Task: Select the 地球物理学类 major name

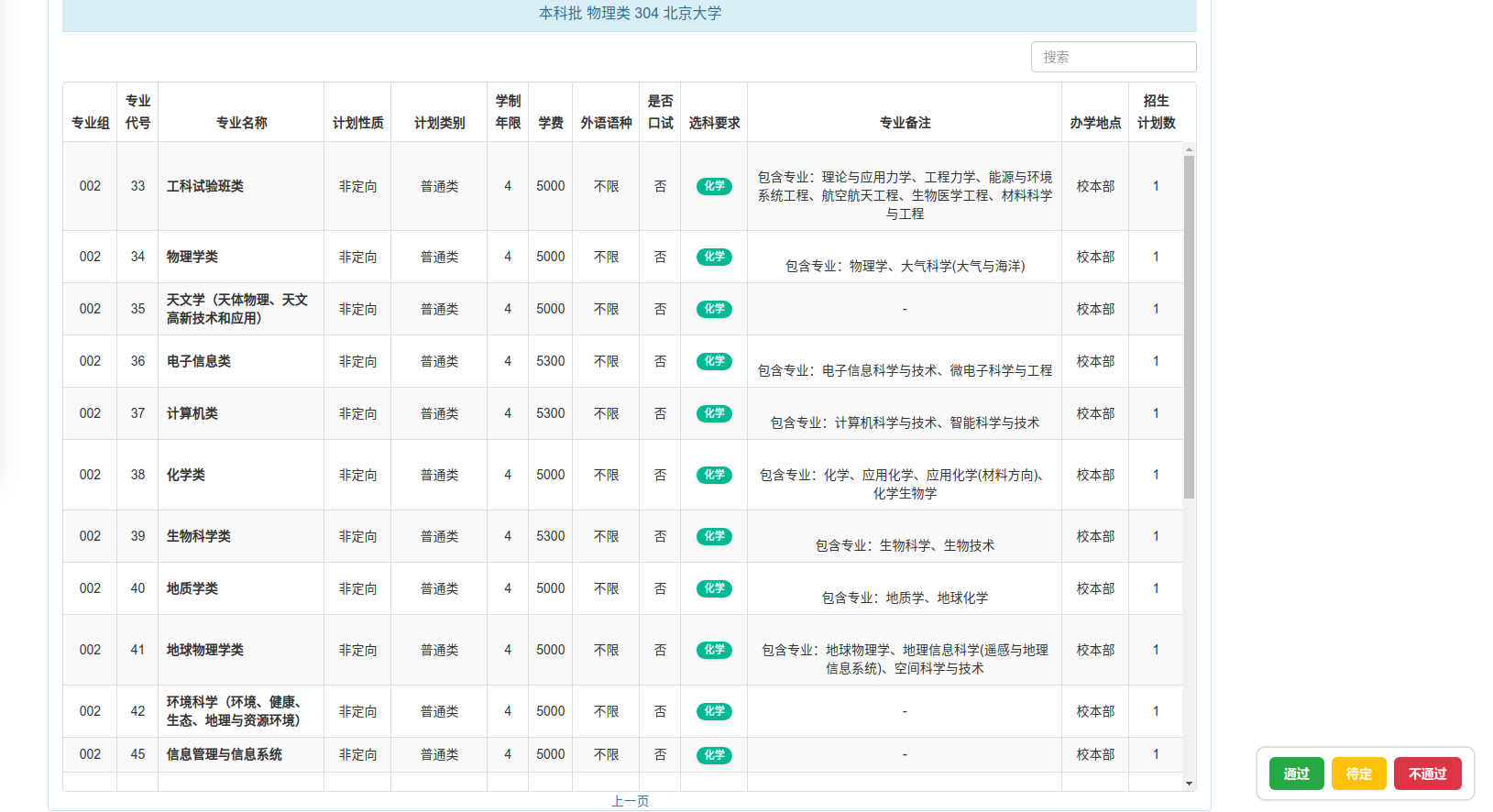Action: point(205,650)
